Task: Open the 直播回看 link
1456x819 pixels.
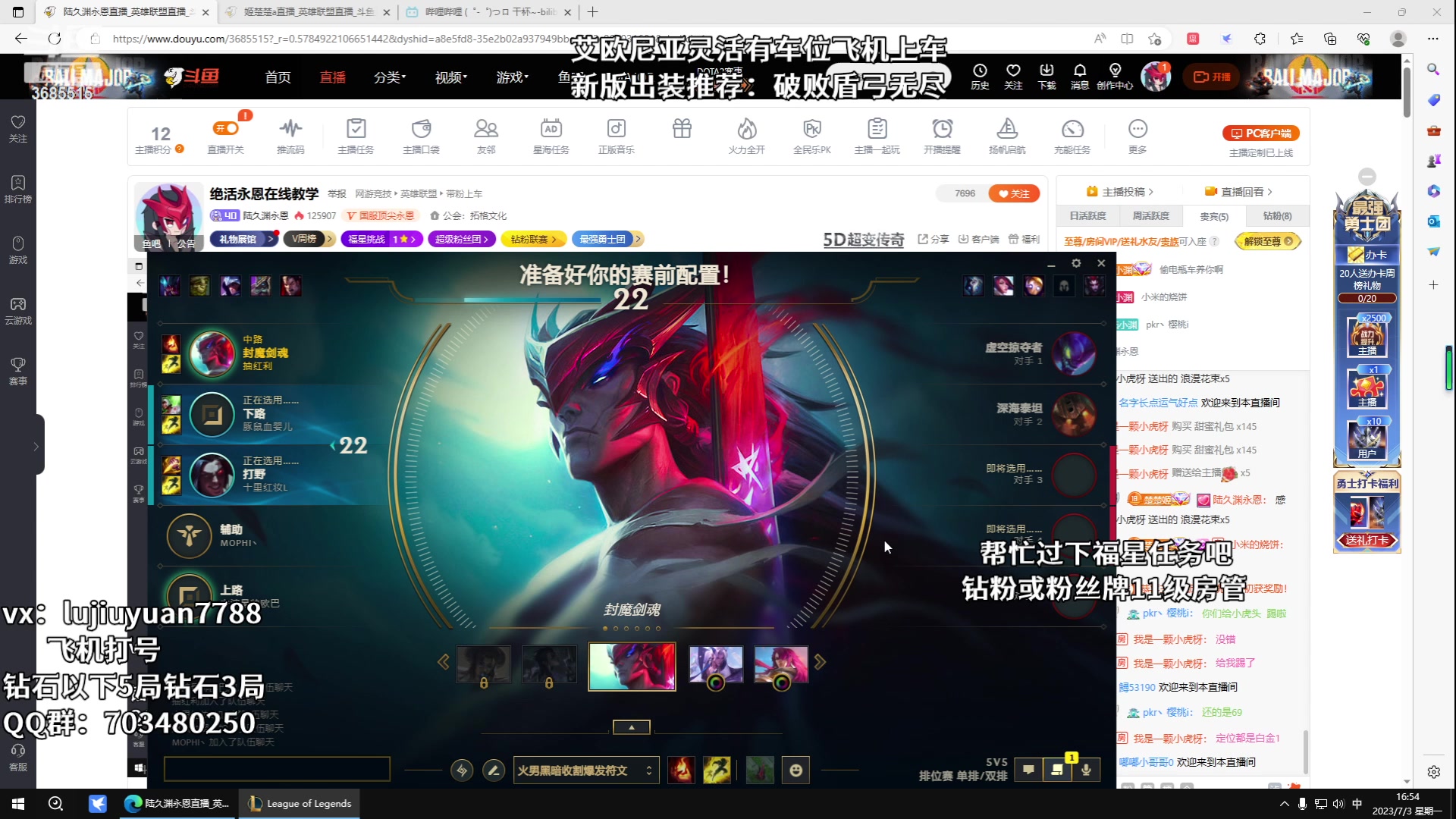Action: point(1238,192)
